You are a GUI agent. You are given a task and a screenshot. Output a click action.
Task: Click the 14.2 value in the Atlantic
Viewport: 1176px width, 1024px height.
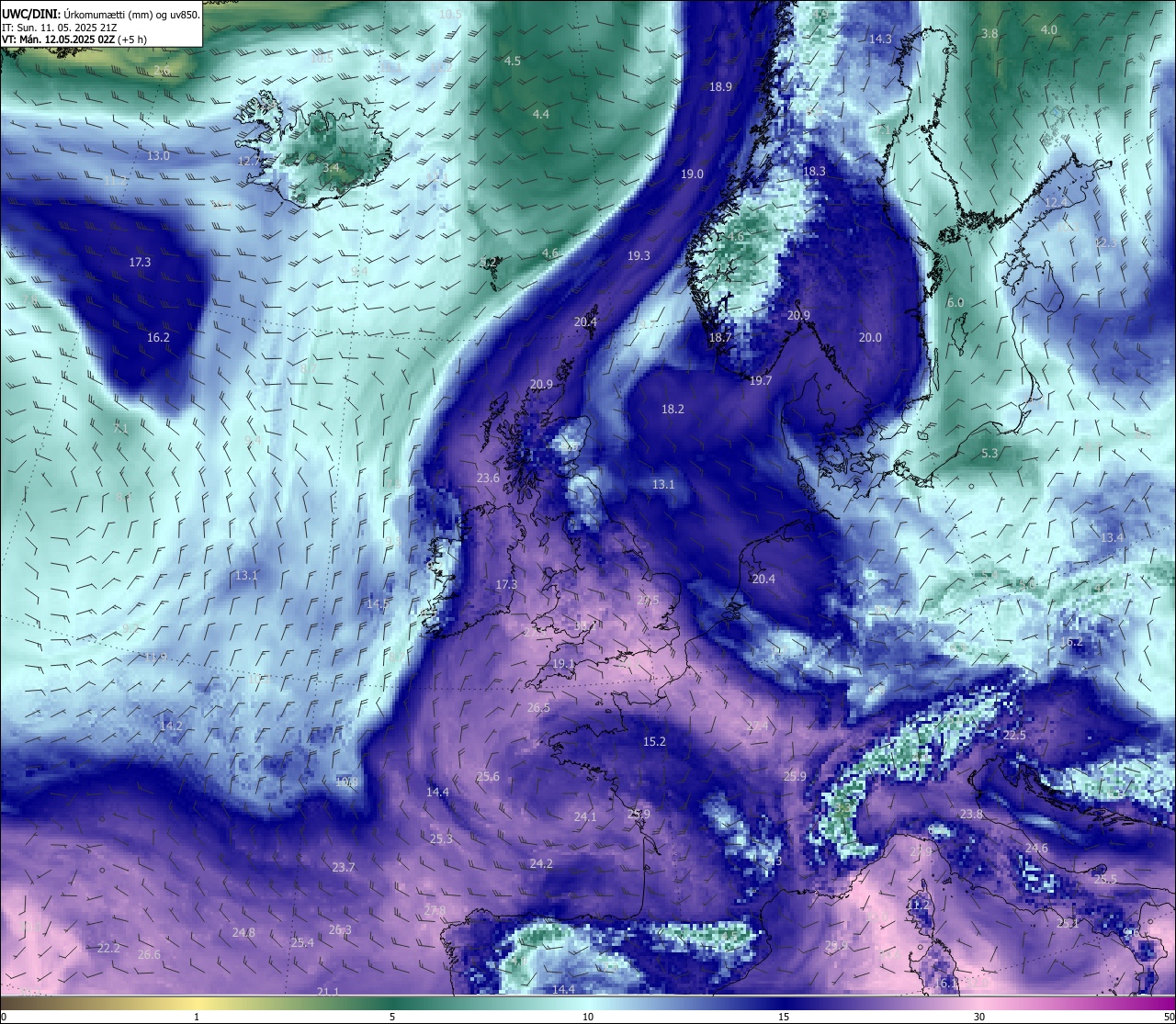pyautogui.click(x=171, y=726)
